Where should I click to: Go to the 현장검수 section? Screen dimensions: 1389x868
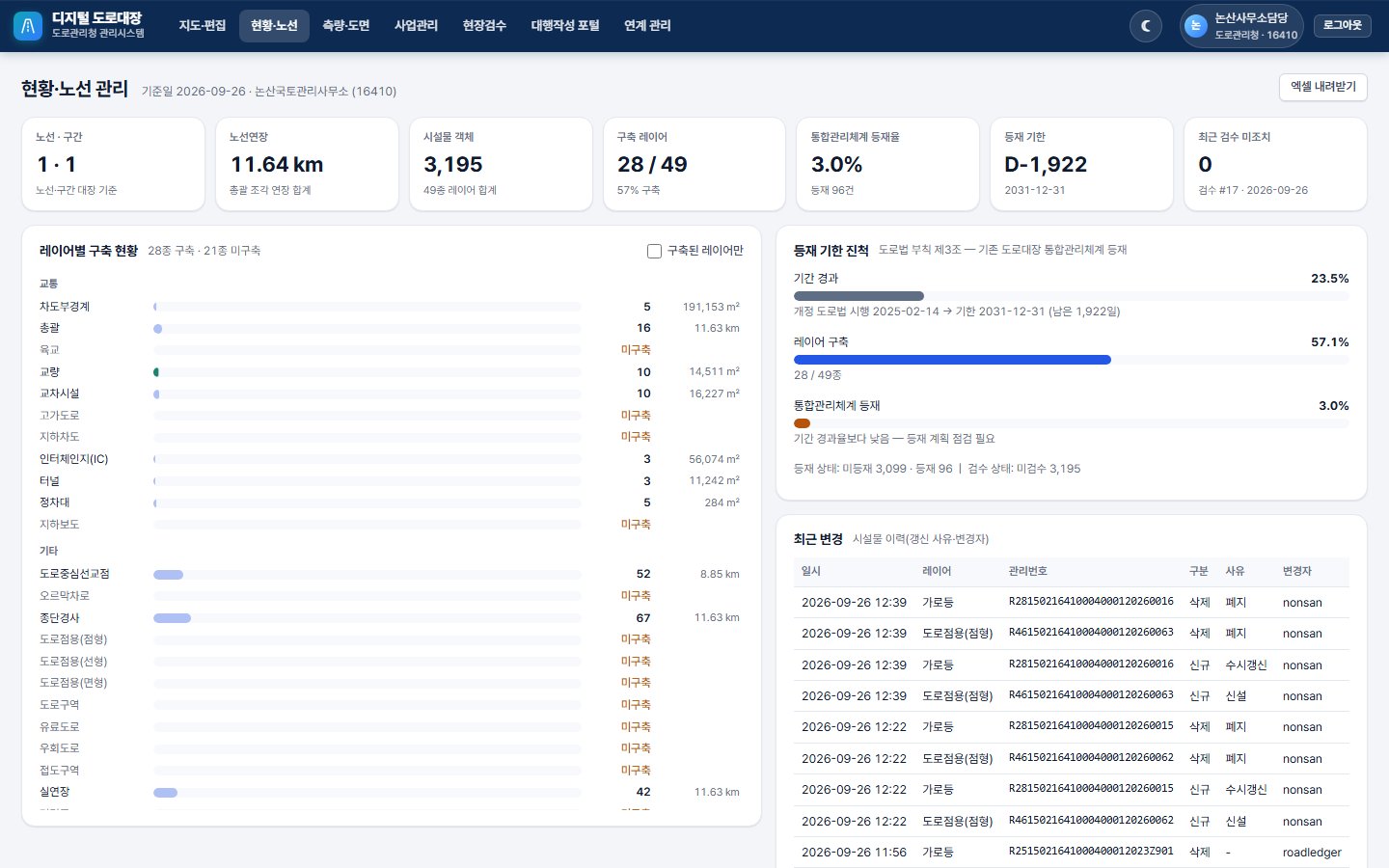pyautogui.click(x=484, y=26)
